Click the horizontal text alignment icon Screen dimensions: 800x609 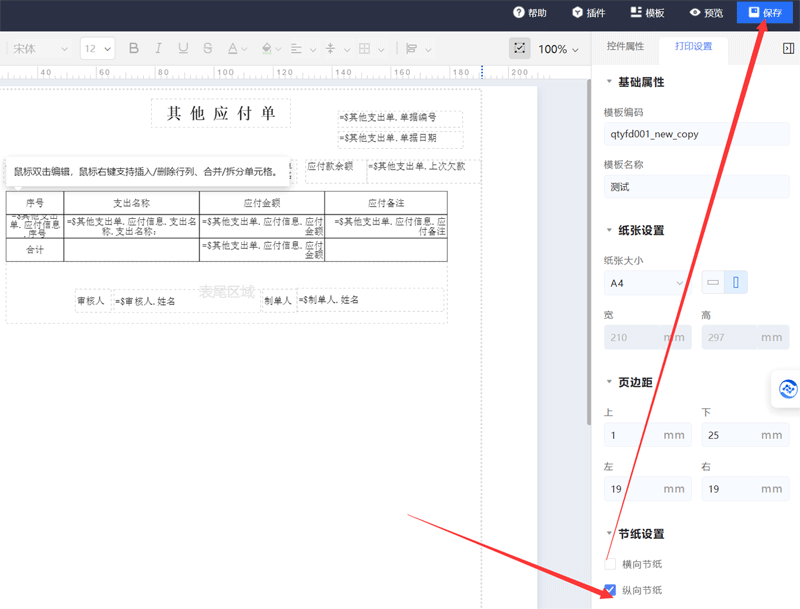pos(296,49)
